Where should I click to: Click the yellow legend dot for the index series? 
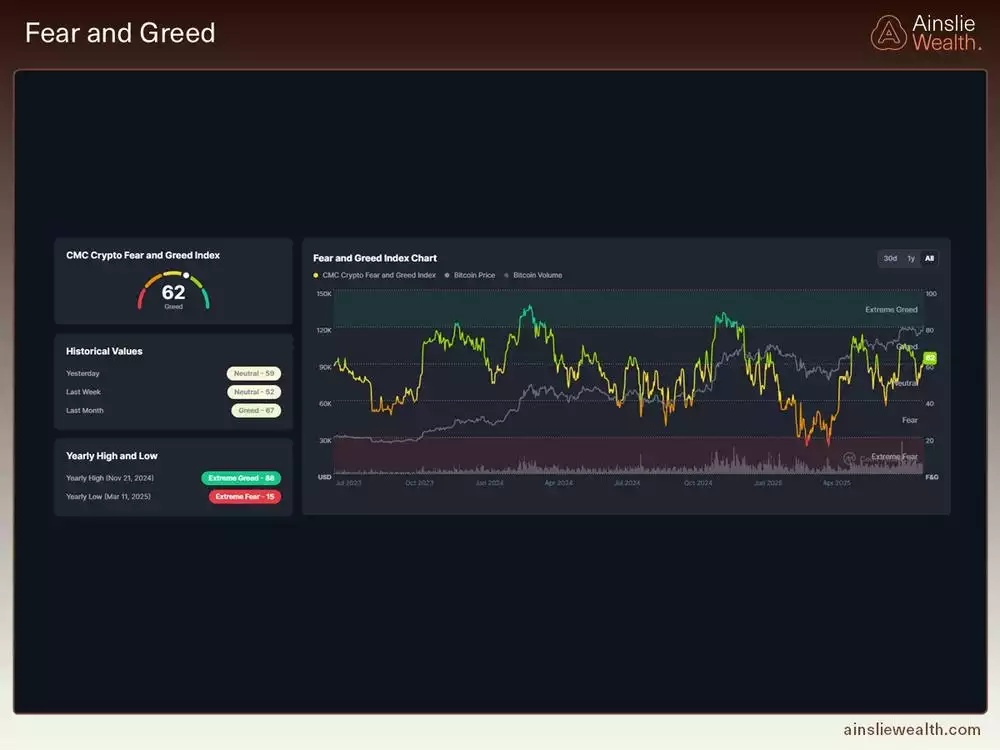[x=316, y=274]
